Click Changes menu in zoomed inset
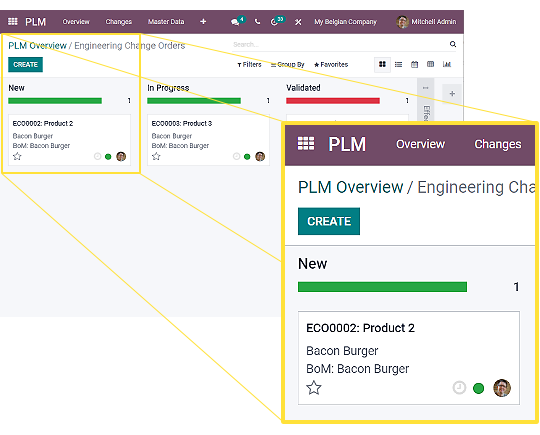This screenshot has width=540, height=435. coord(498,144)
